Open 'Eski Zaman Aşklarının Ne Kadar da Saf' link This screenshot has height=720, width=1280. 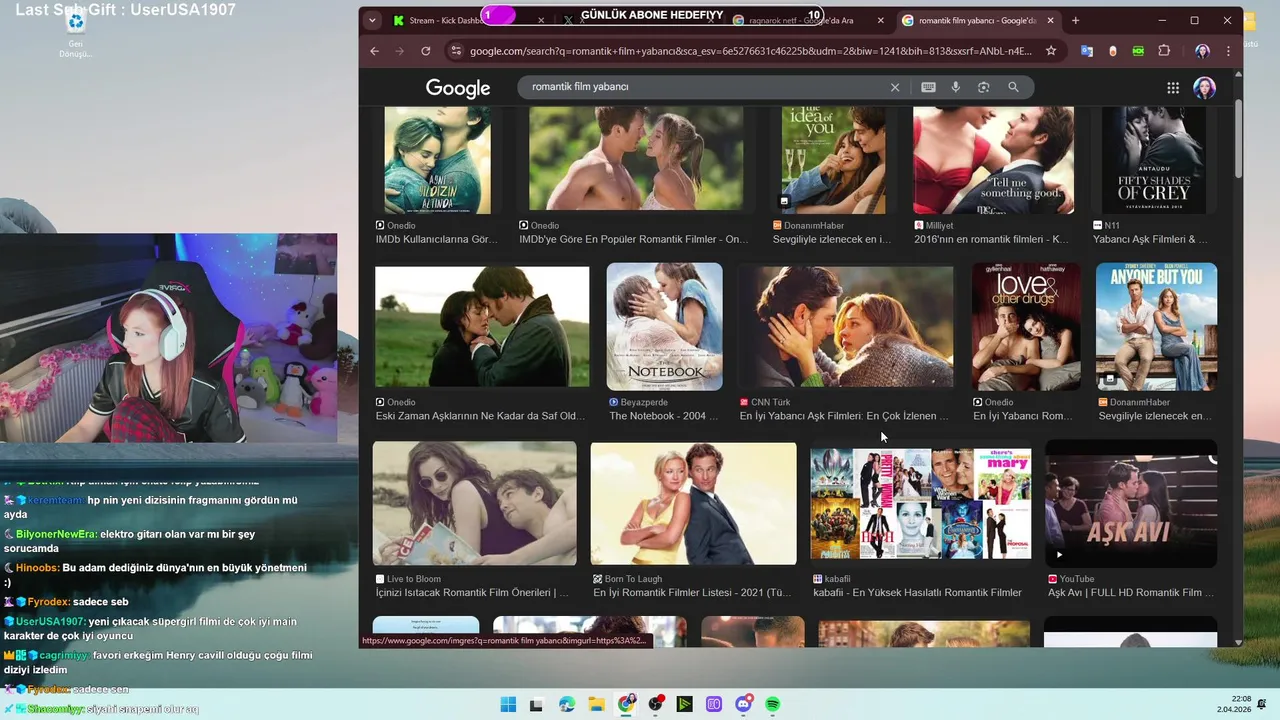(480, 416)
